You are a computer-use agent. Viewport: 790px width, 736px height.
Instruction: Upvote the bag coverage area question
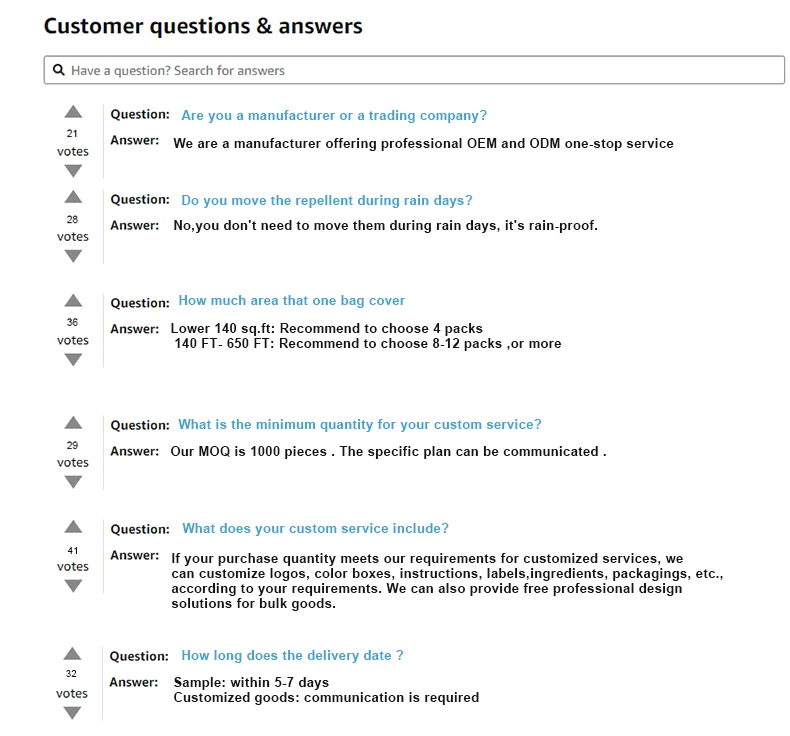click(73, 301)
